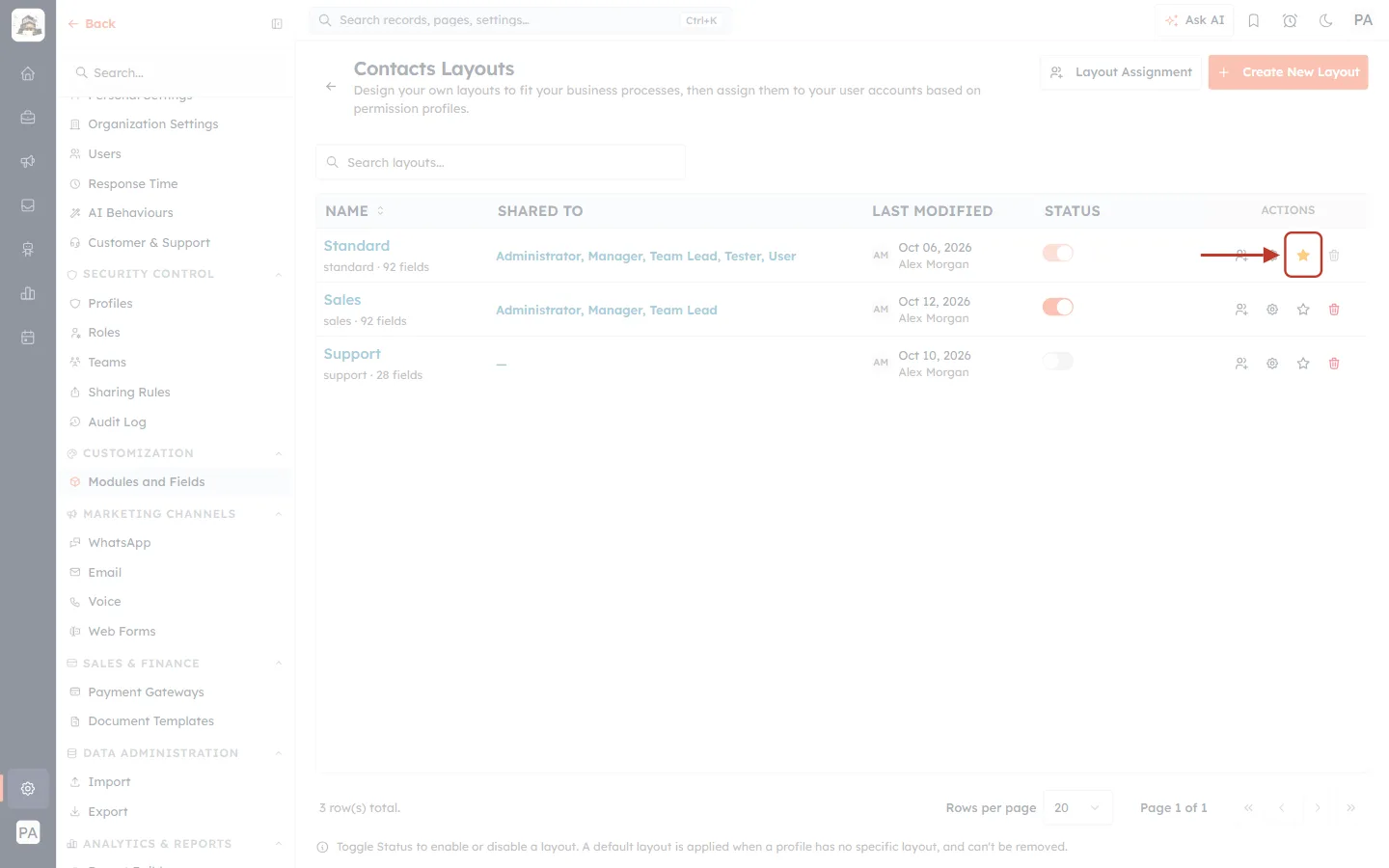The height and width of the screenshot is (868, 1389).
Task: Click the bookmark icon in top bar
Action: tap(1254, 20)
